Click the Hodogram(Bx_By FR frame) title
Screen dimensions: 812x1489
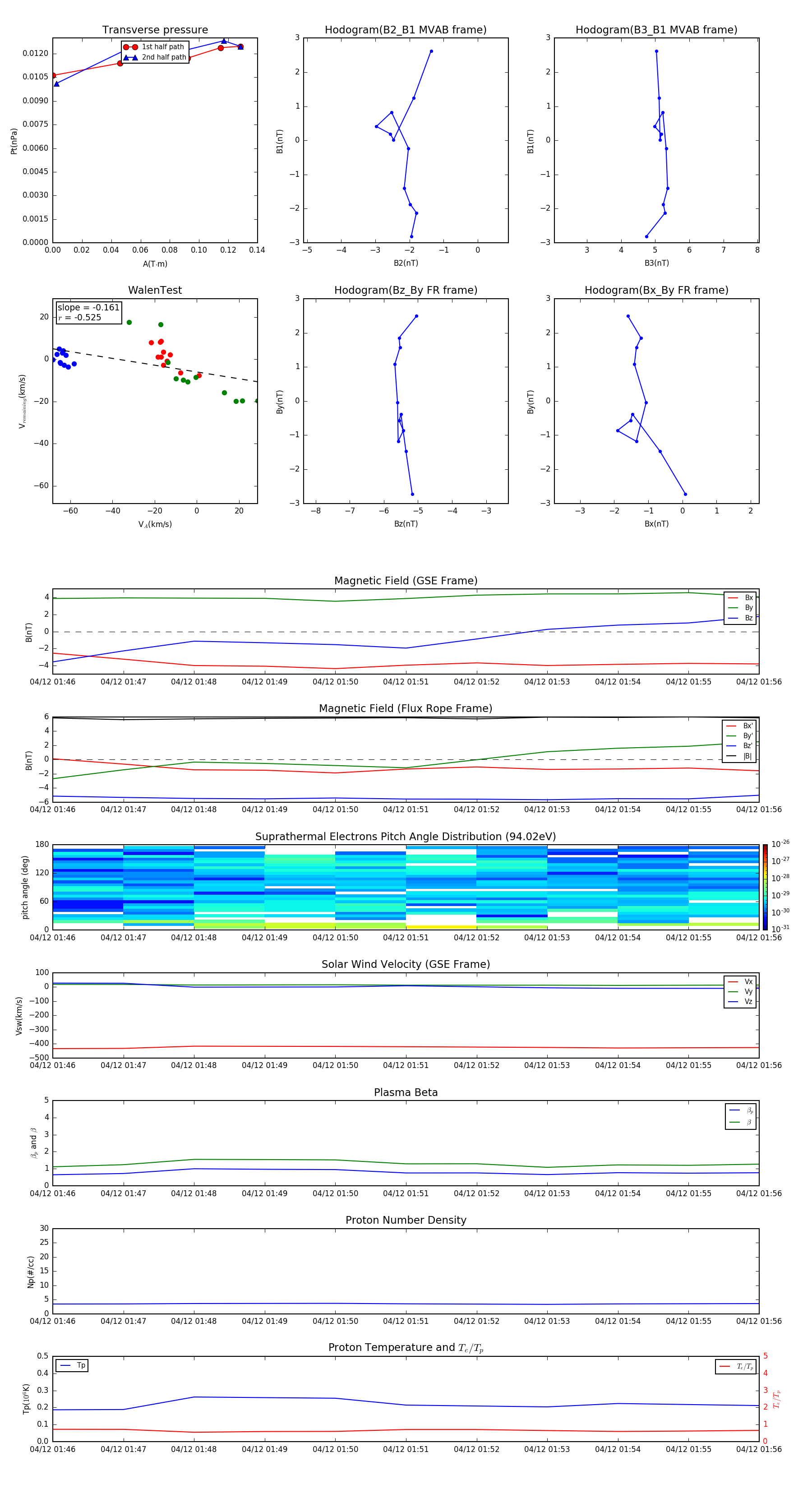(656, 290)
